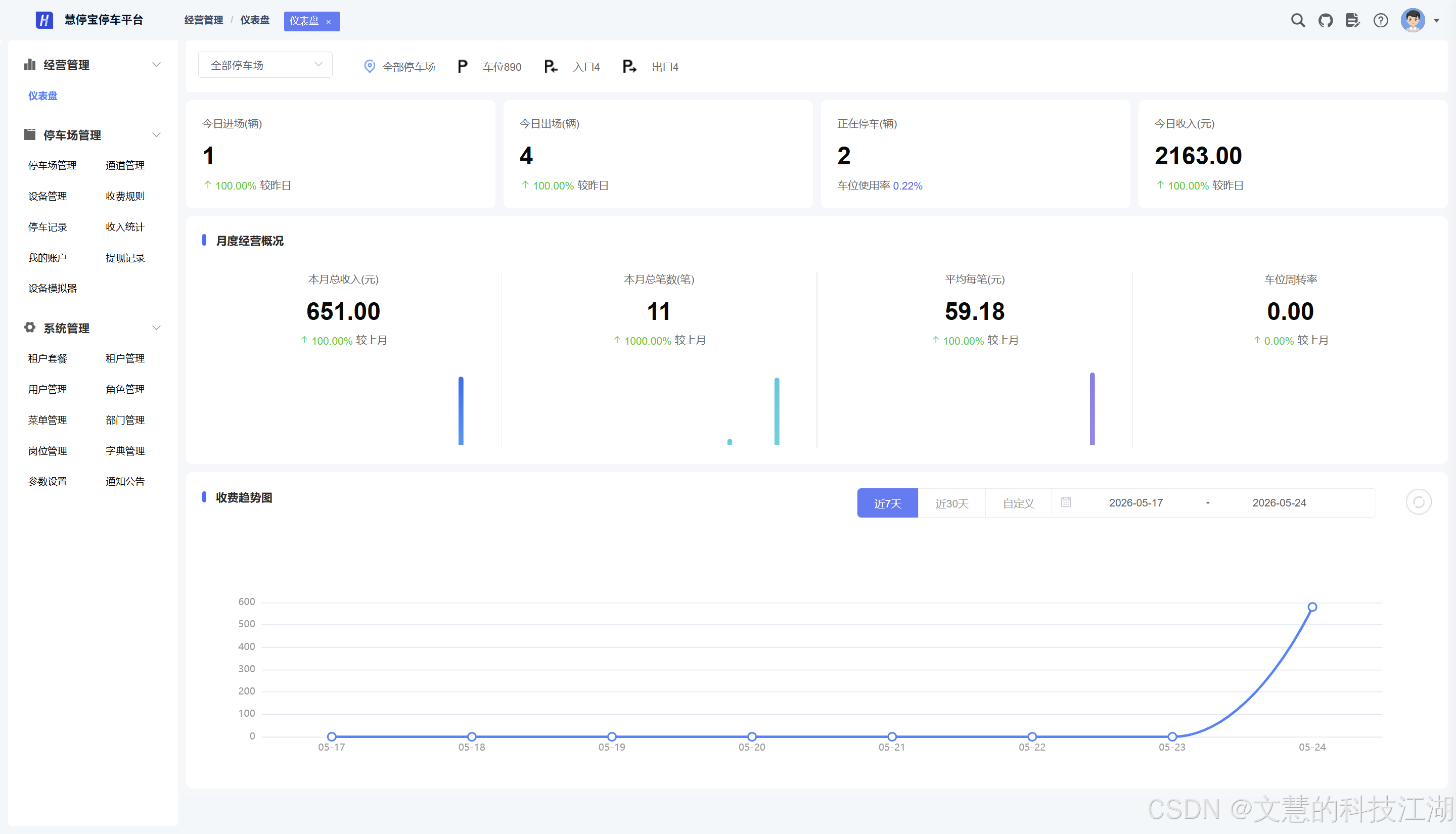Open 收入统计 menu item

(x=125, y=227)
